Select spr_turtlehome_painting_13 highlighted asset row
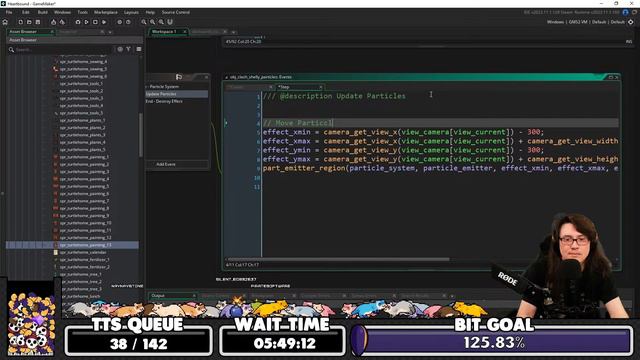Screen dimensions: 640x360 coord(72,245)
